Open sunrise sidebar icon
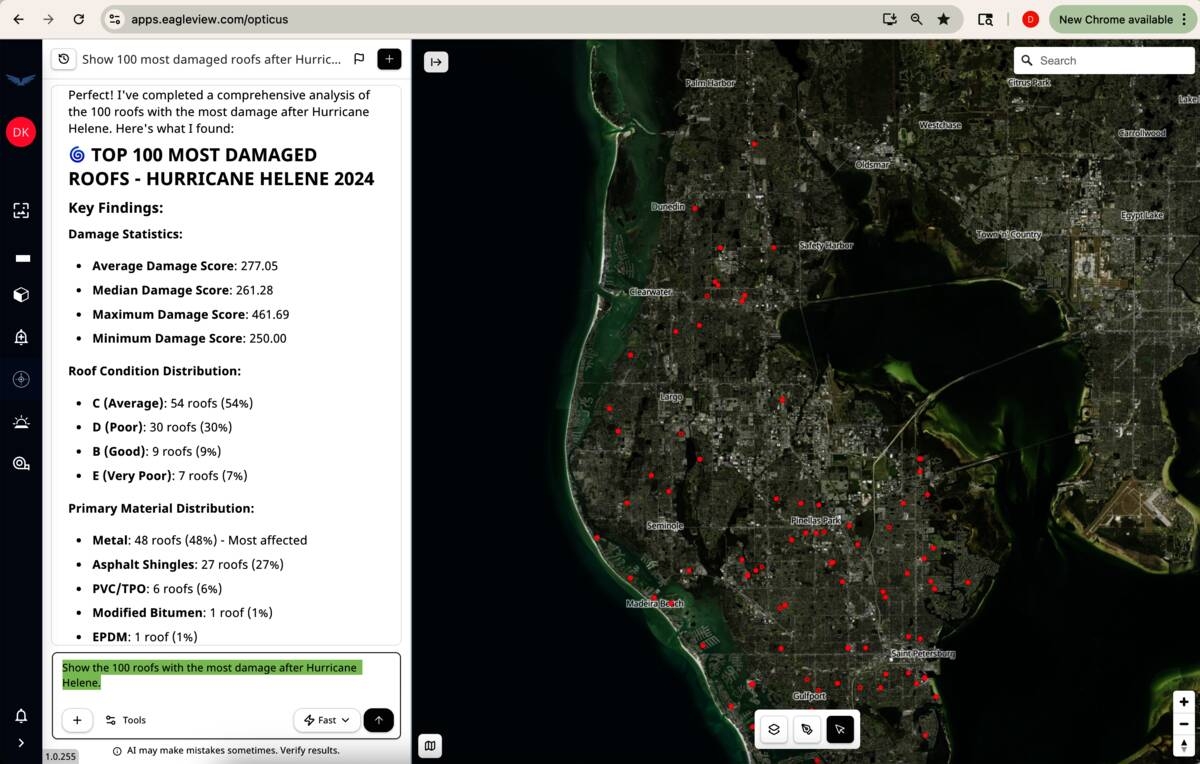Screen dimensions: 1200x764 (21, 422)
